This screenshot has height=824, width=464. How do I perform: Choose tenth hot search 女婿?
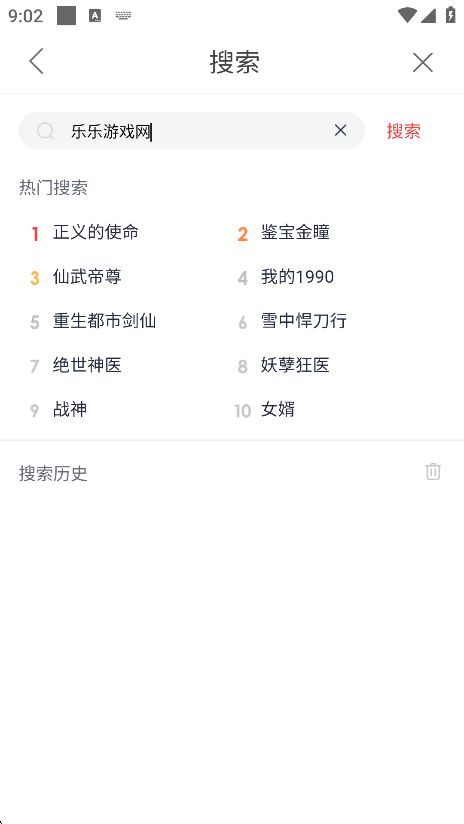tap(278, 409)
